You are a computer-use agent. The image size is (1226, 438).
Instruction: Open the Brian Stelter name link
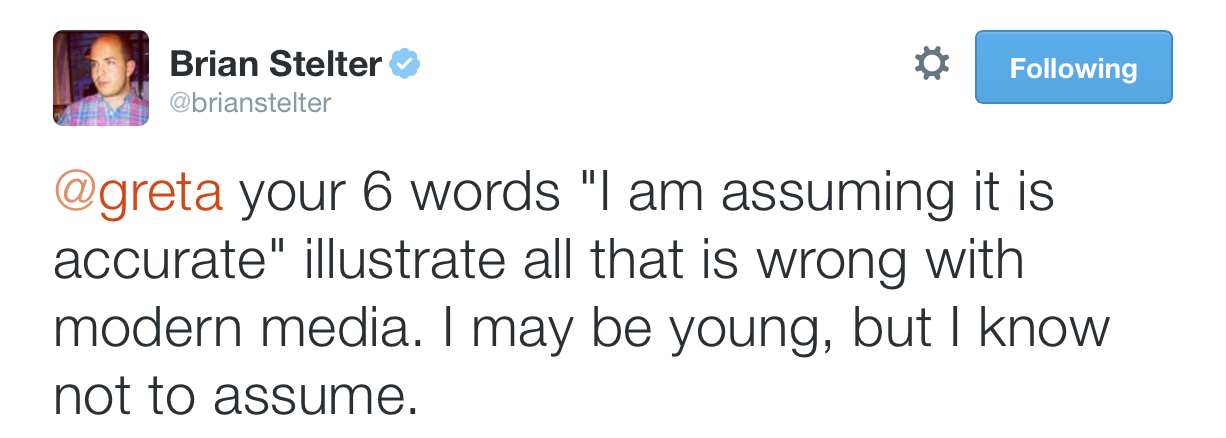click(276, 65)
